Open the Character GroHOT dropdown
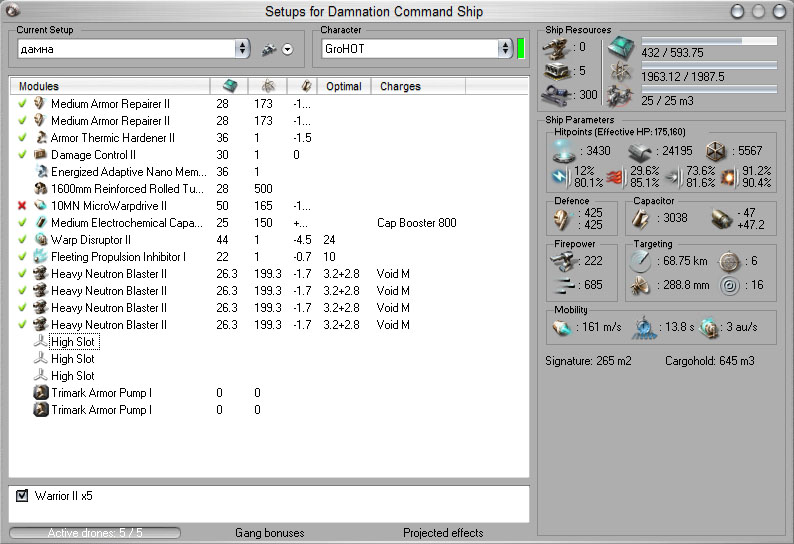Screen dimensions: 794x544 [417, 49]
